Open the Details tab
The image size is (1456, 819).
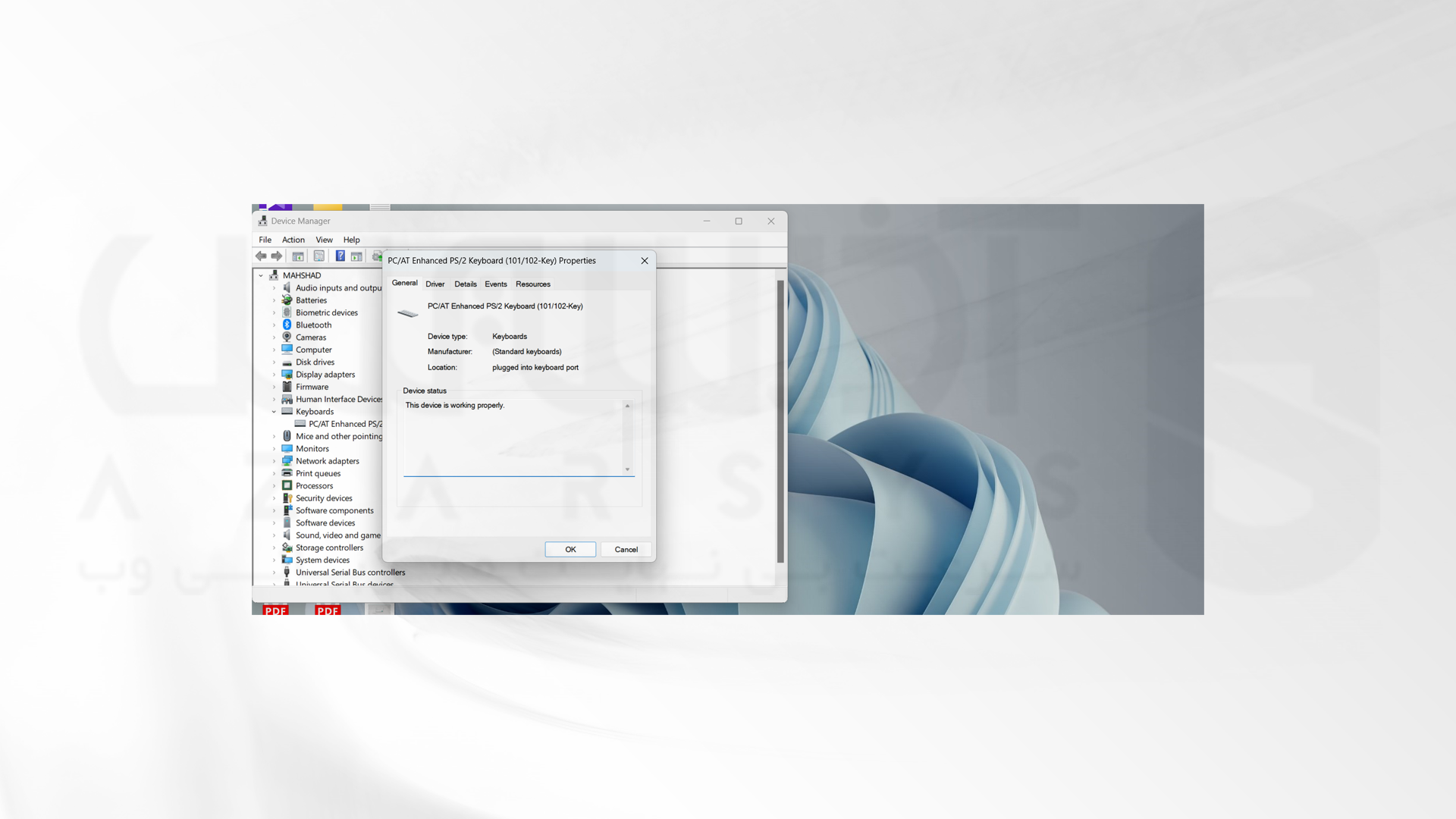pyautogui.click(x=465, y=284)
